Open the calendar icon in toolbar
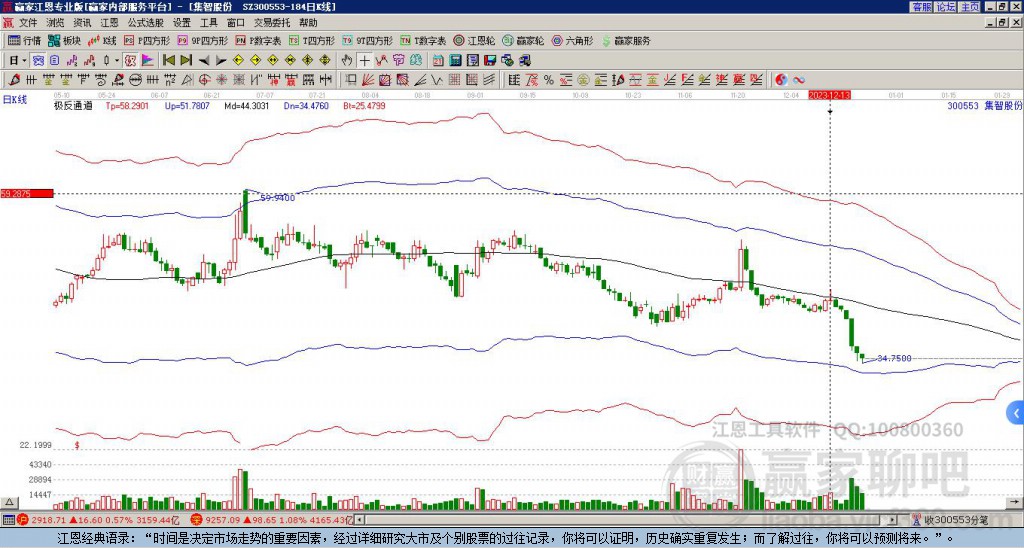This screenshot has width=1024, height=548. click(x=438, y=61)
